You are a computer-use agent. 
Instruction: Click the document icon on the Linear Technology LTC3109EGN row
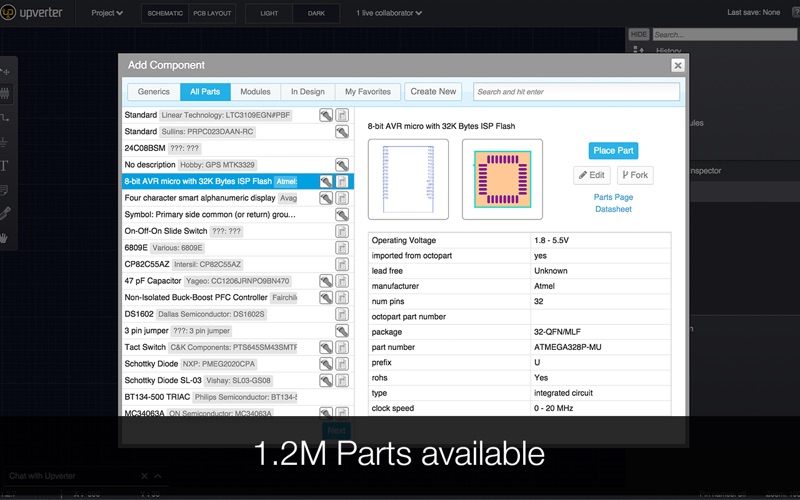(342, 115)
